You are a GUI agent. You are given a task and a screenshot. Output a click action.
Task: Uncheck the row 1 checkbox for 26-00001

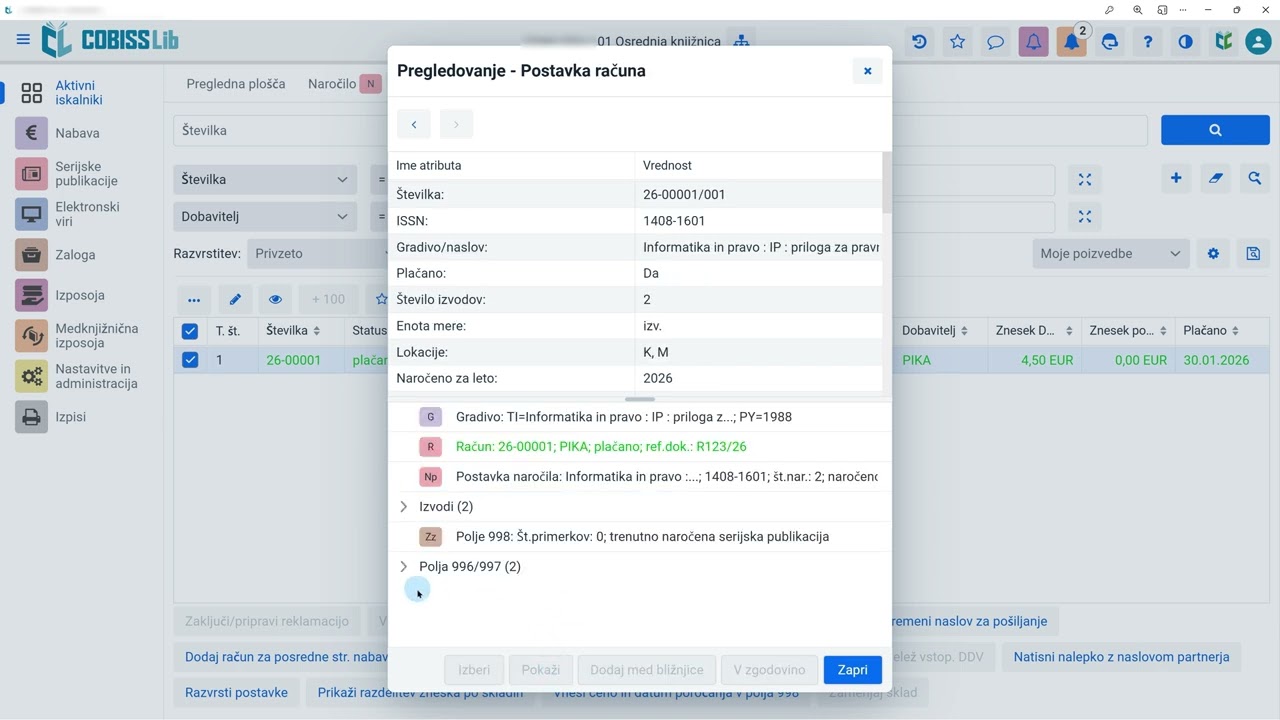(190, 360)
